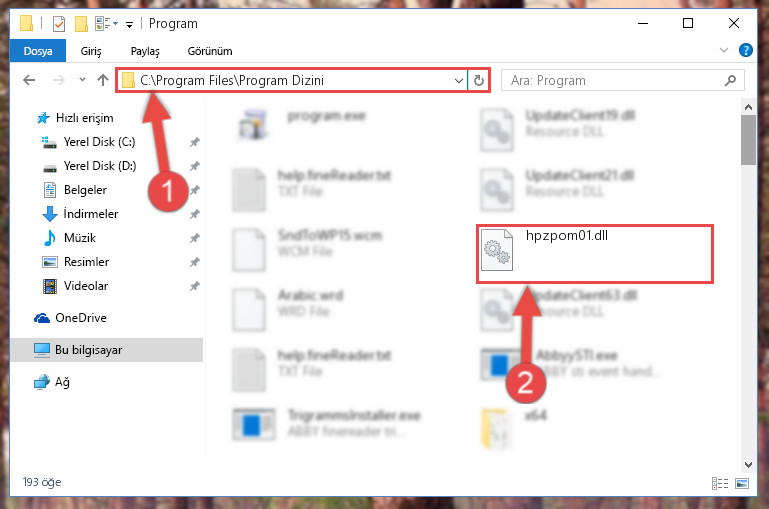This screenshot has width=769, height=509.
Task: Open the Dosya tab
Action: (38, 51)
